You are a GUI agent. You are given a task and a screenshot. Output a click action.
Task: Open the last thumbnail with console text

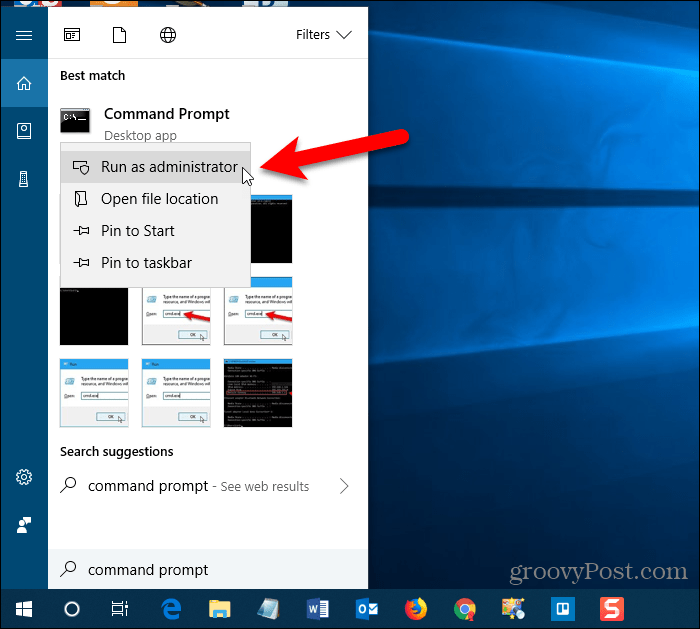point(258,393)
